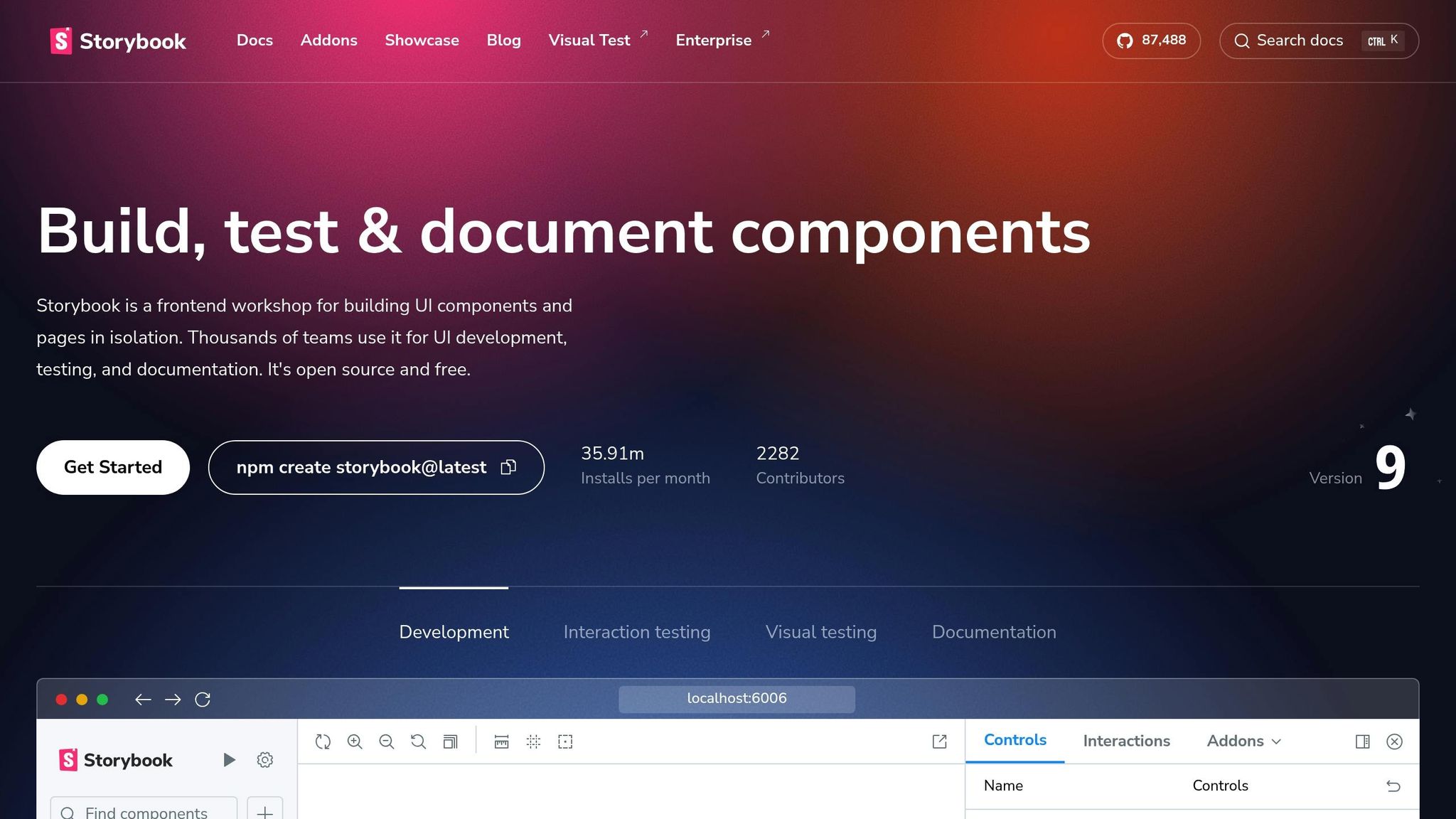Click the green window dot in demo
Viewport: 1456px width, 819px height.
coord(102,700)
